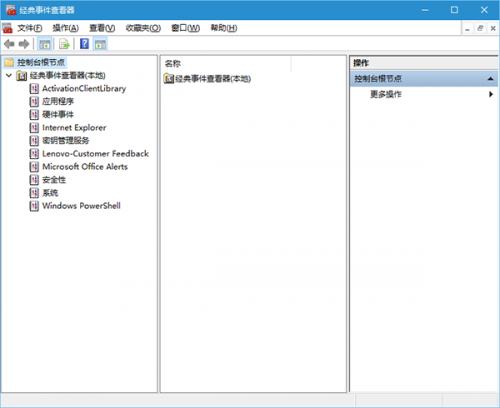Viewport: 500px width, 408px height.
Task: Click the Export list toolbar icon
Action: tap(64, 44)
